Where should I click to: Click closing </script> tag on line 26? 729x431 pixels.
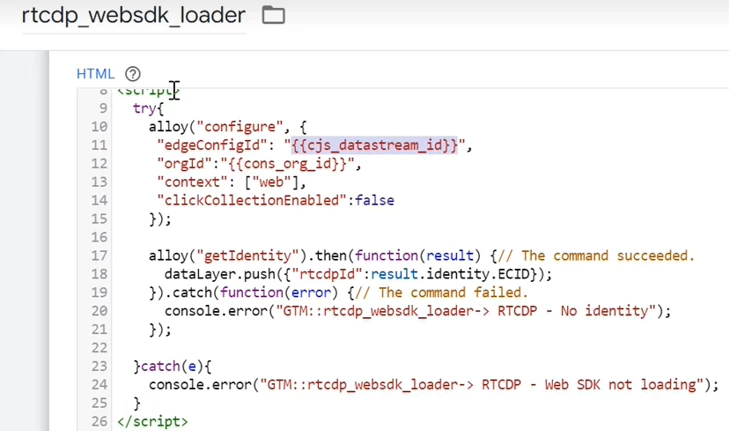point(152,422)
